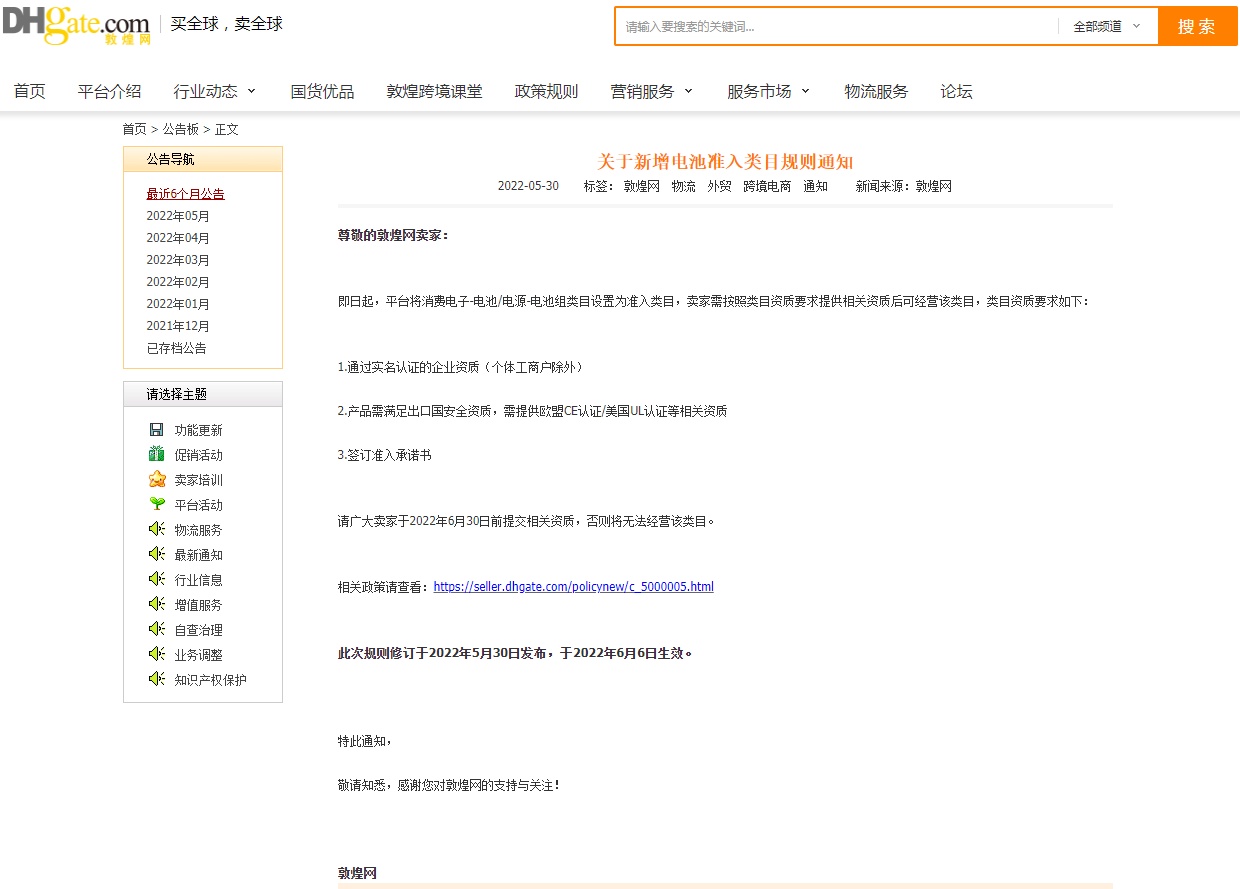The width and height of the screenshot is (1240, 889).
Task: Click the speaker icon beside 知识产权保护
Action: coord(157,680)
